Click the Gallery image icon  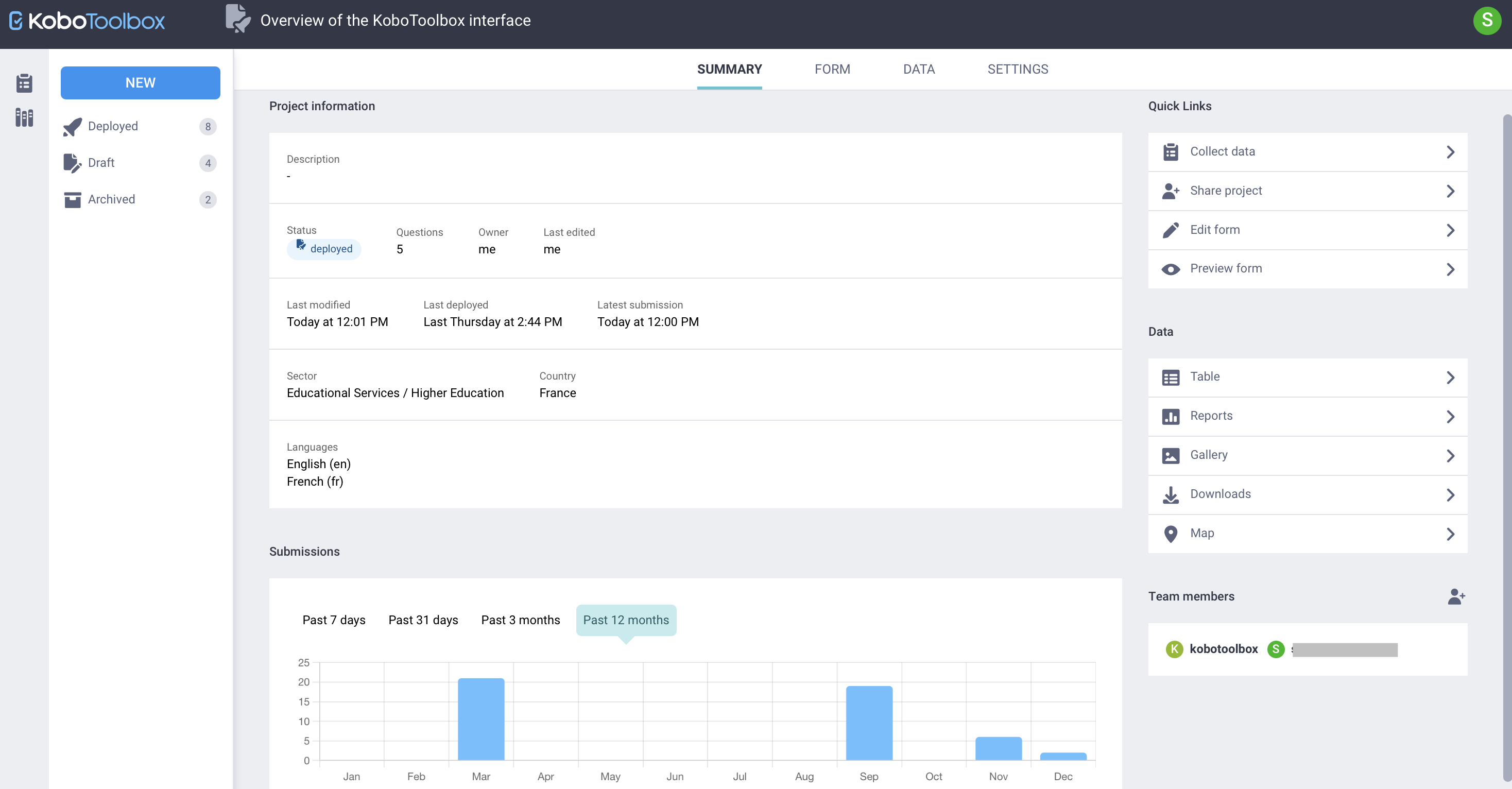click(x=1171, y=456)
